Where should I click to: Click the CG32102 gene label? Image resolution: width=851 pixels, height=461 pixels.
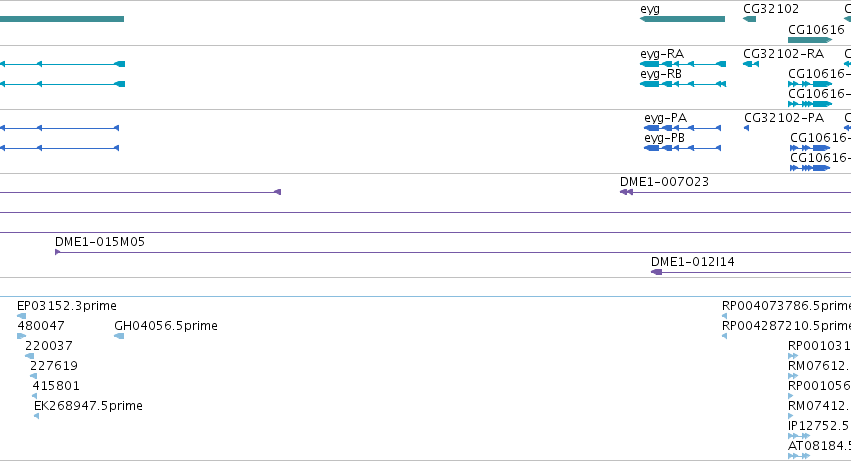(771, 9)
